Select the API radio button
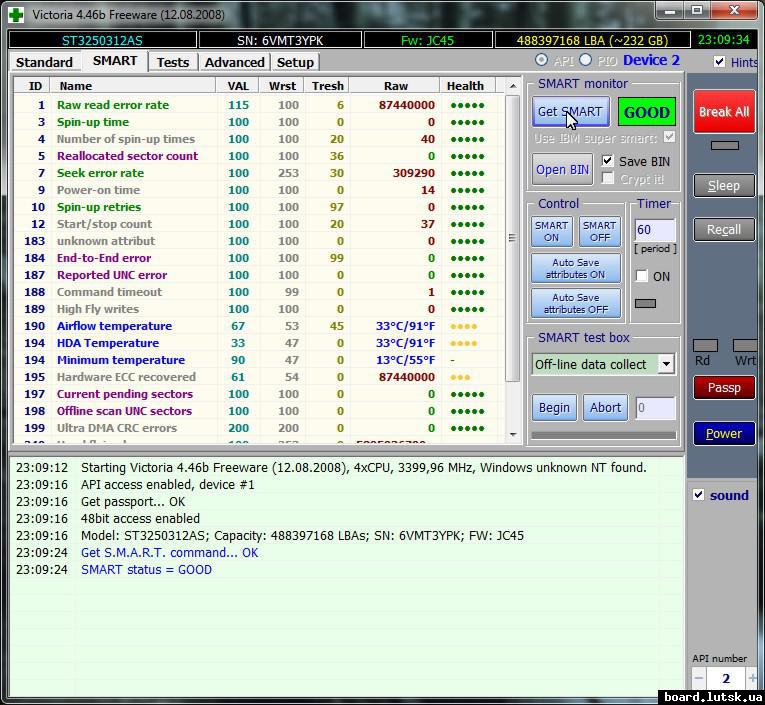Viewport: 765px width, 705px height. (542, 61)
